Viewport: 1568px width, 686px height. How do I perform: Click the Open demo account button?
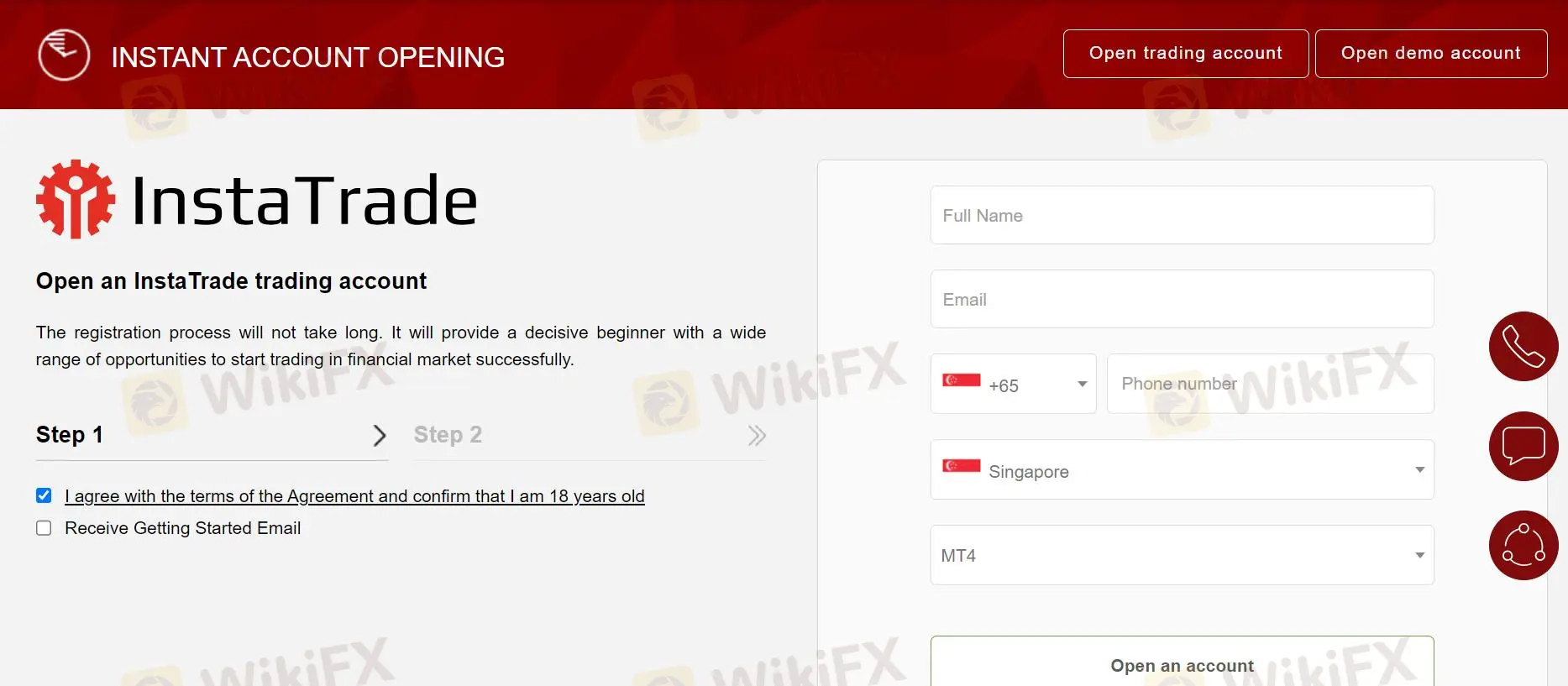(1431, 54)
